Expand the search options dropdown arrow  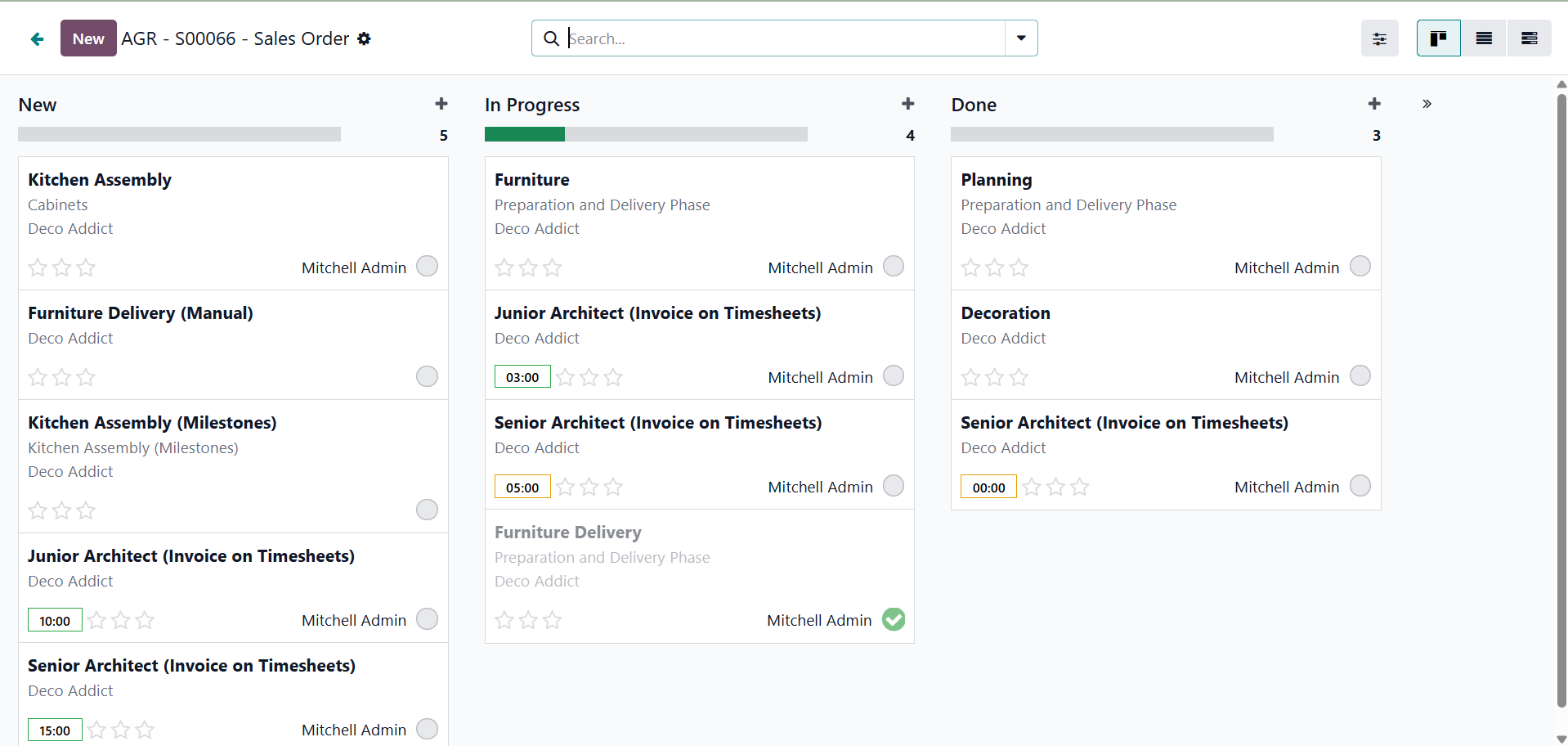click(1021, 38)
